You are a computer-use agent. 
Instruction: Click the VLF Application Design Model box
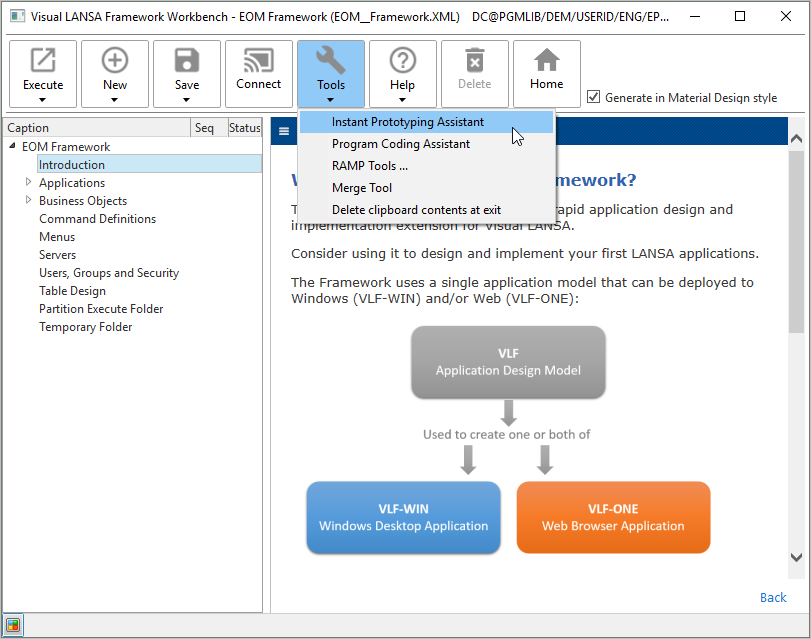coord(508,362)
